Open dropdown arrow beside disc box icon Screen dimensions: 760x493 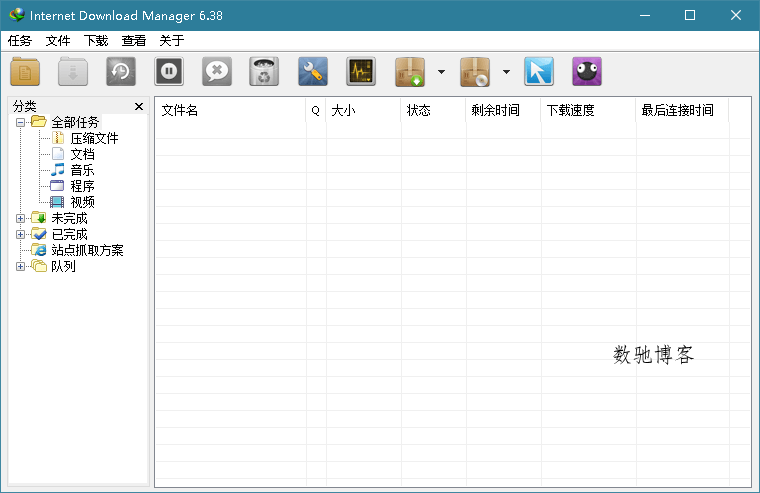[506, 72]
